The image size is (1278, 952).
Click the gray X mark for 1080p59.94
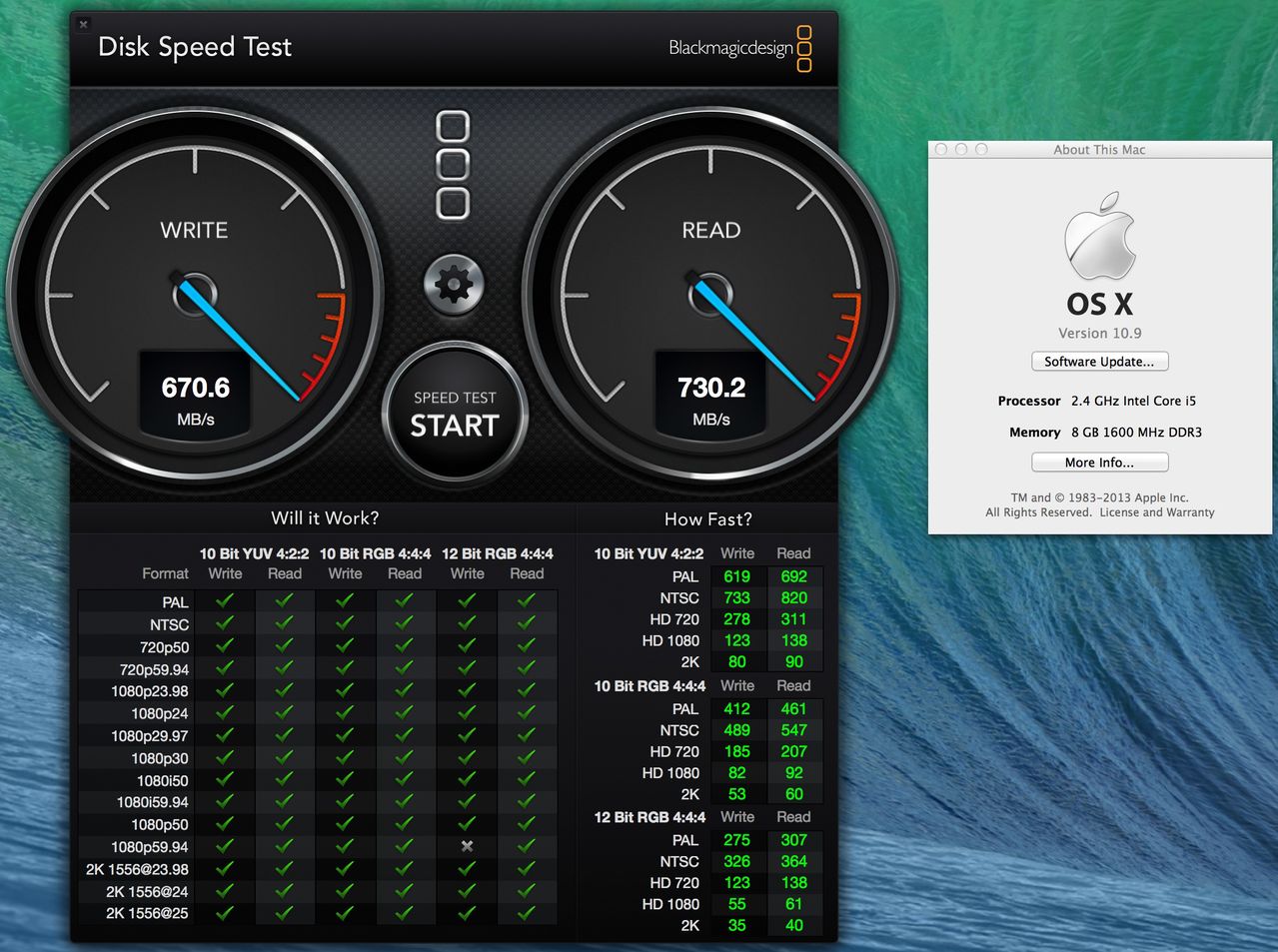(x=467, y=846)
